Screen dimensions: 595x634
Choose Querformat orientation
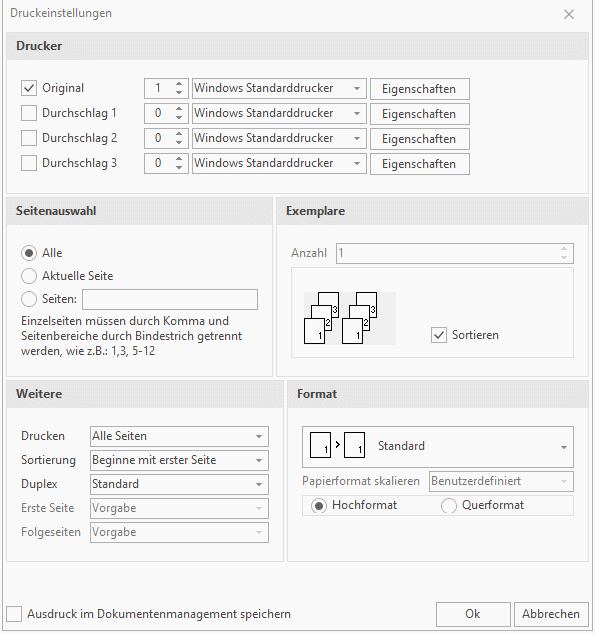point(449,505)
